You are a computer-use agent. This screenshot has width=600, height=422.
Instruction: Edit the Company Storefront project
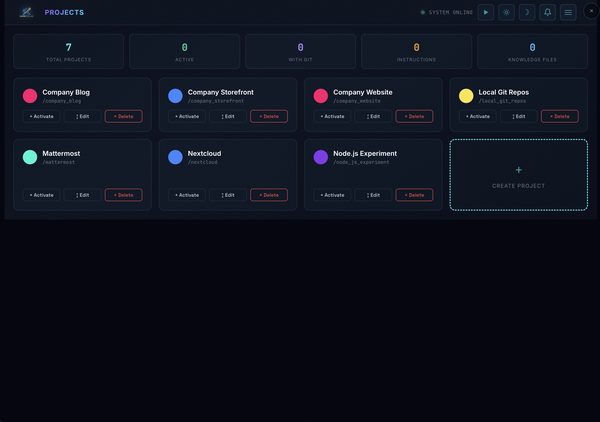tap(228, 116)
